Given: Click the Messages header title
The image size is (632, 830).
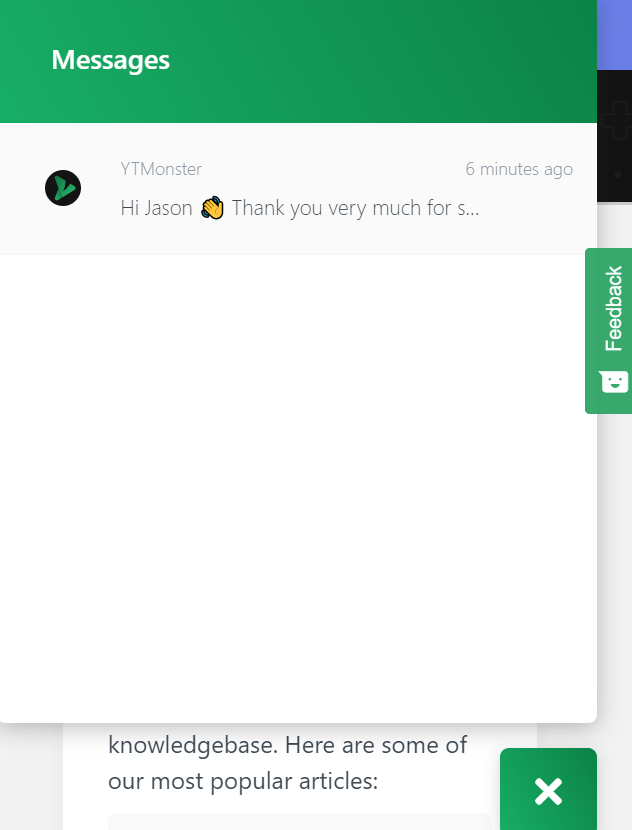Looking at the screenshot, I should click(111, 60).
